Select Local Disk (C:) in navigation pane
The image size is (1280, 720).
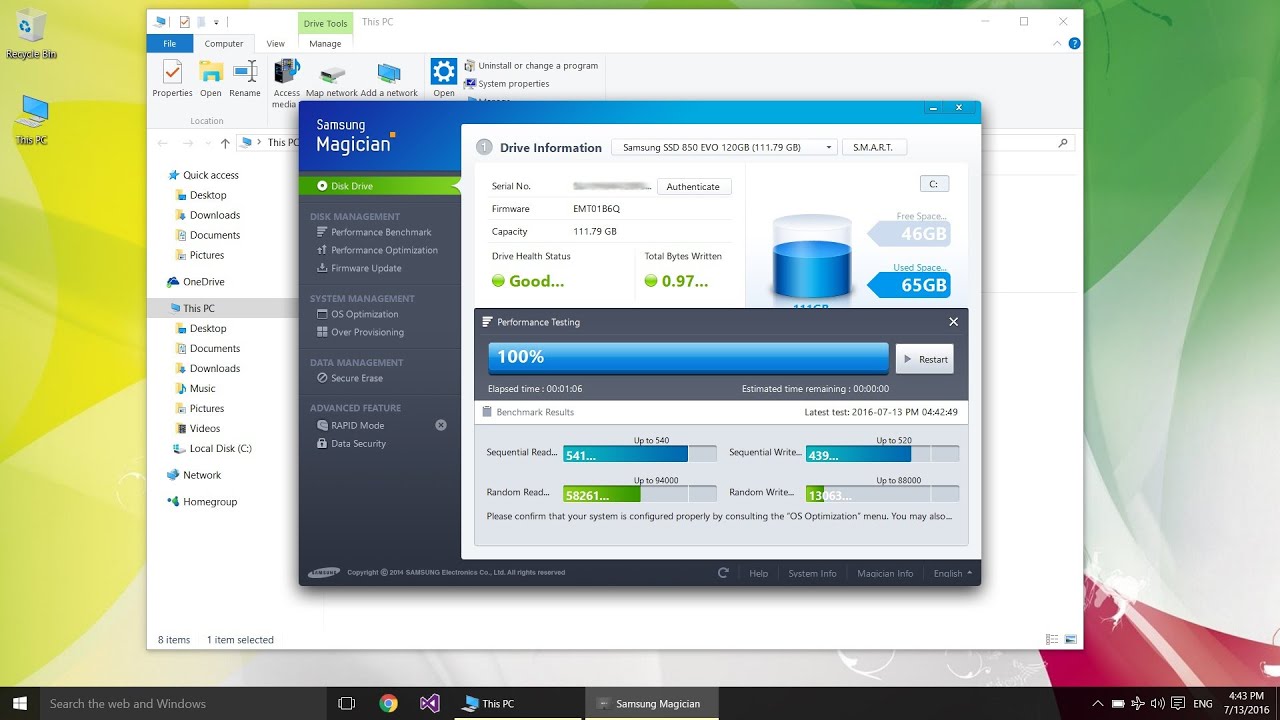point(212,448)
